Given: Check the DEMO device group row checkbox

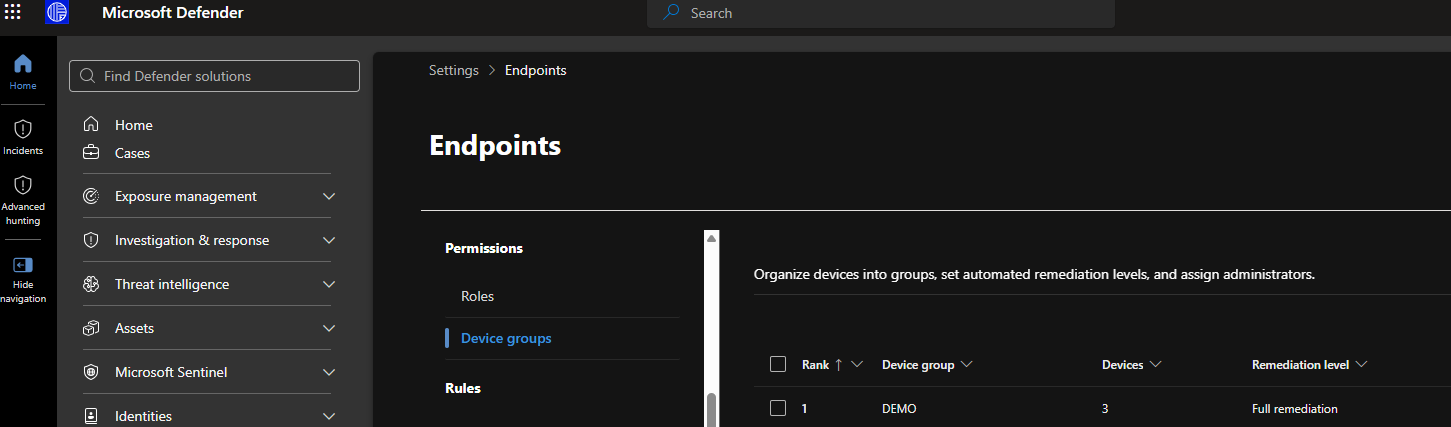Looking at the screenshot, I should coord(778,408).
